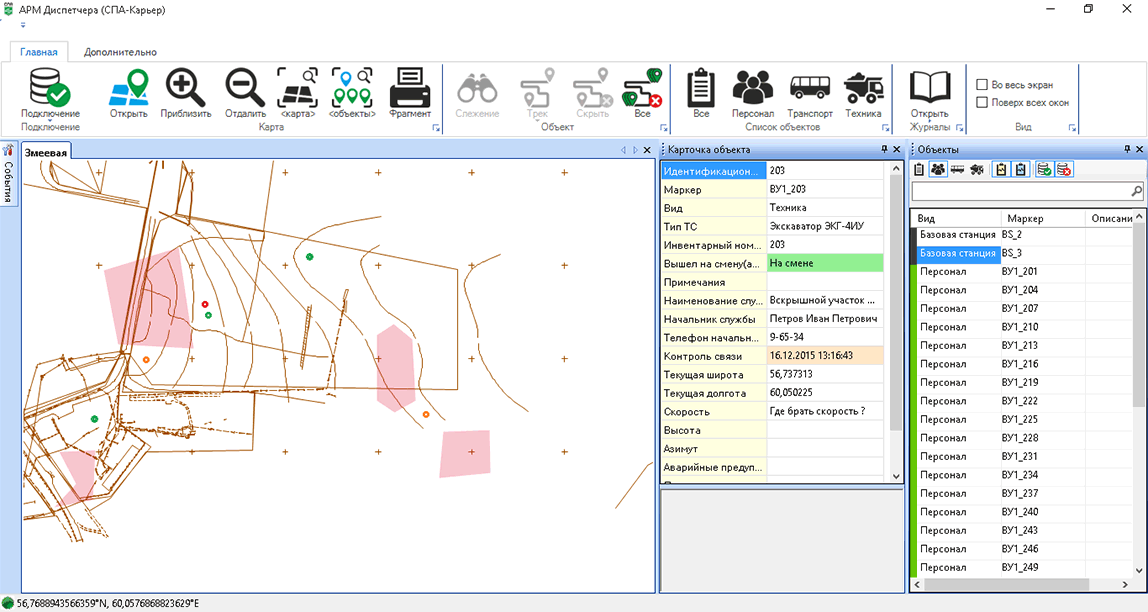Image resolution: width=1148 pixels, height=612 pixels.
Task: Click the plain clipboard icon in the Объекты panel
Action: coord(919,170)
